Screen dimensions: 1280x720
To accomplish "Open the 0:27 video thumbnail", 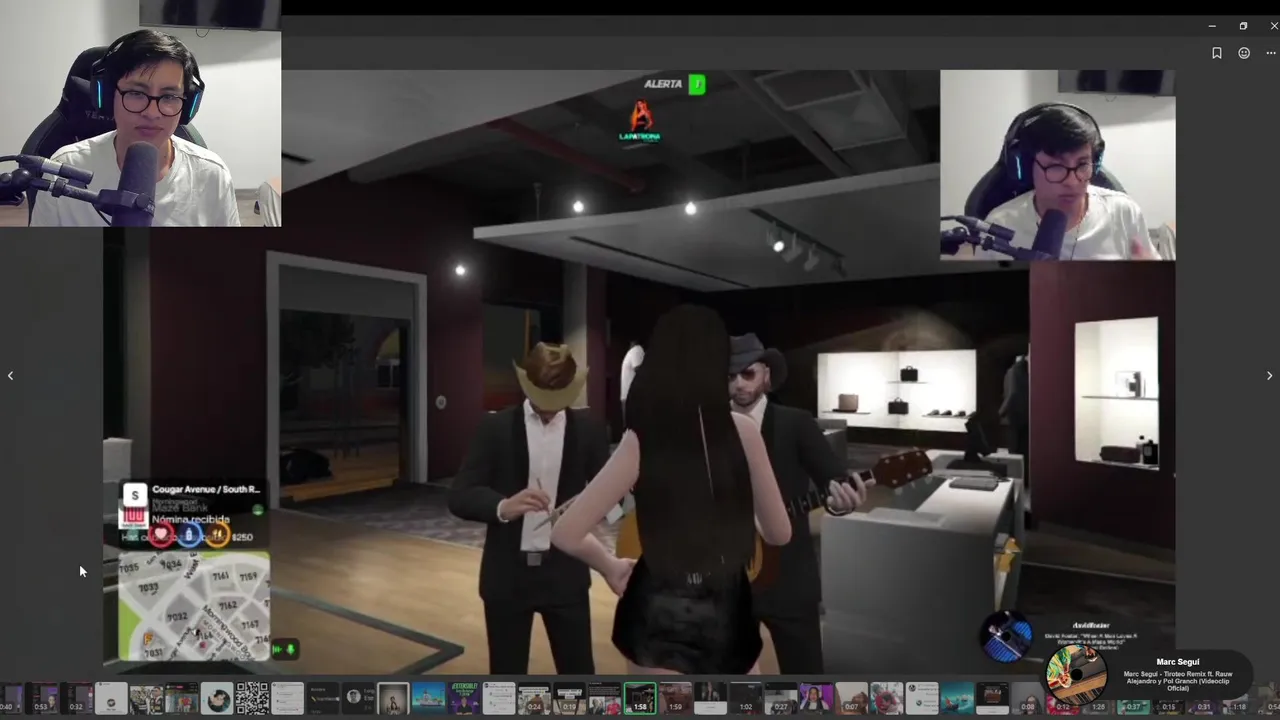I will (x=781, y=698).
